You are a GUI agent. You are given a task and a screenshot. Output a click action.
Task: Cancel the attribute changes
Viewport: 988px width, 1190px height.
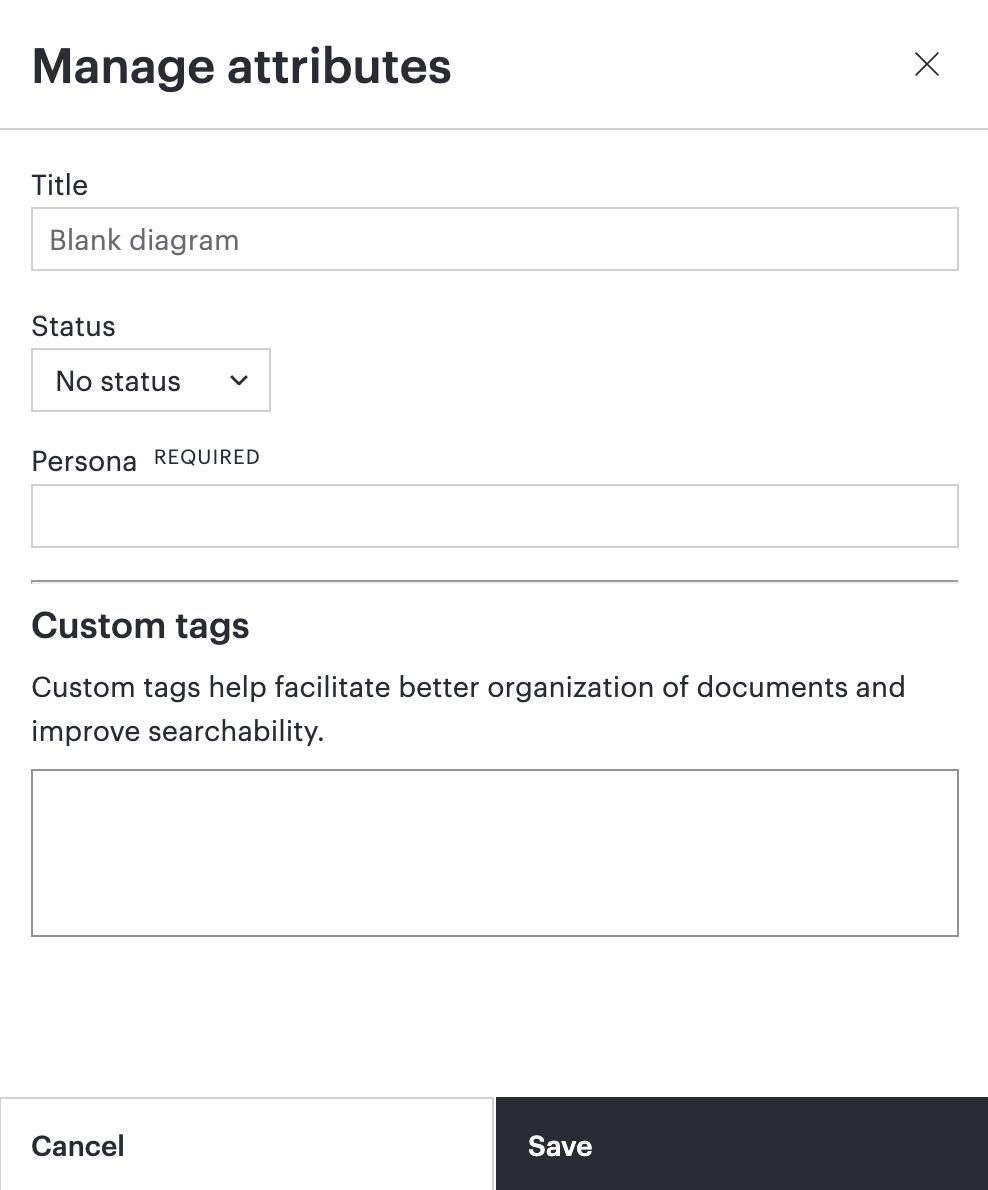click(247, 1144)
